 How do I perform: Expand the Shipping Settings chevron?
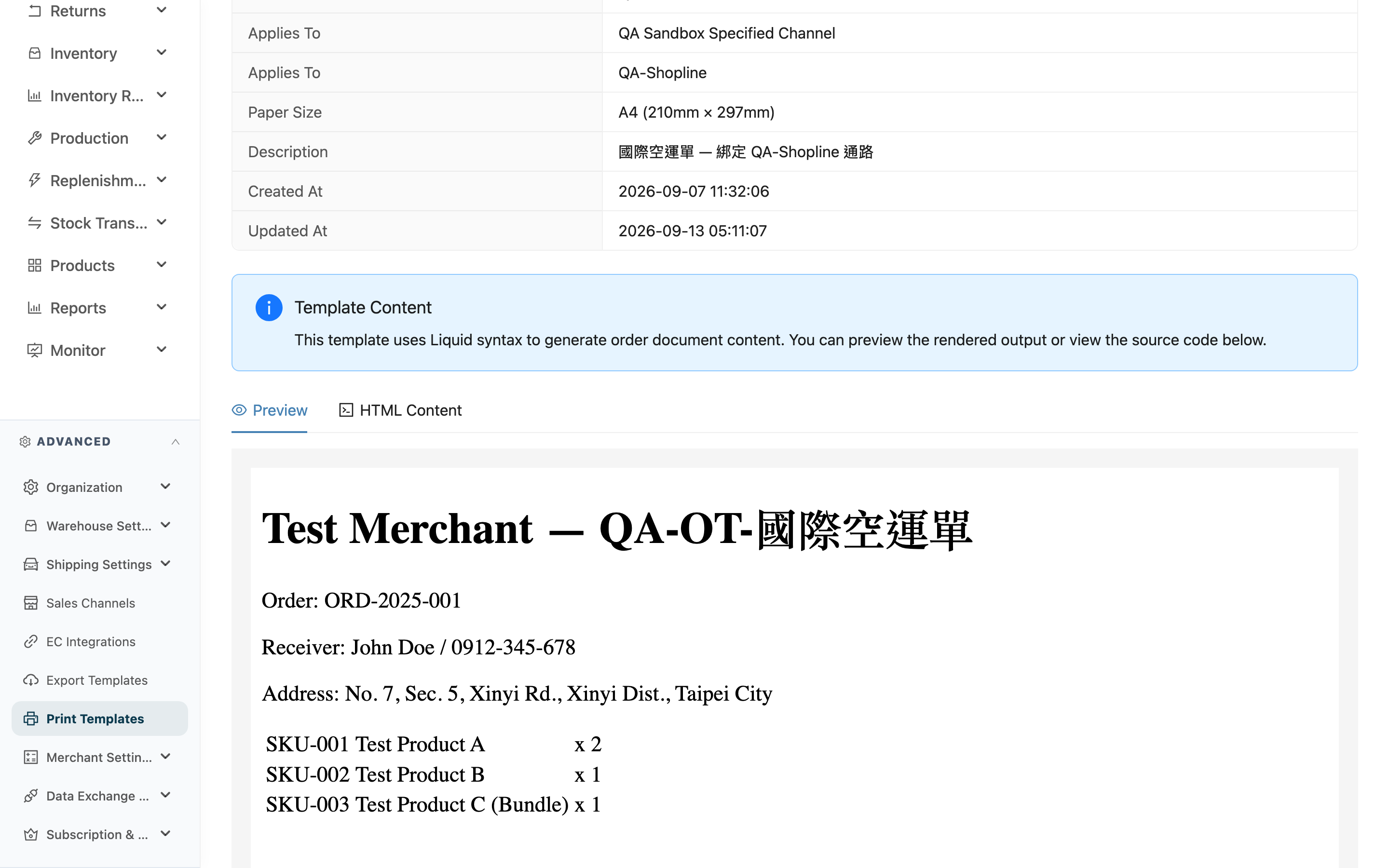[166, 563]
